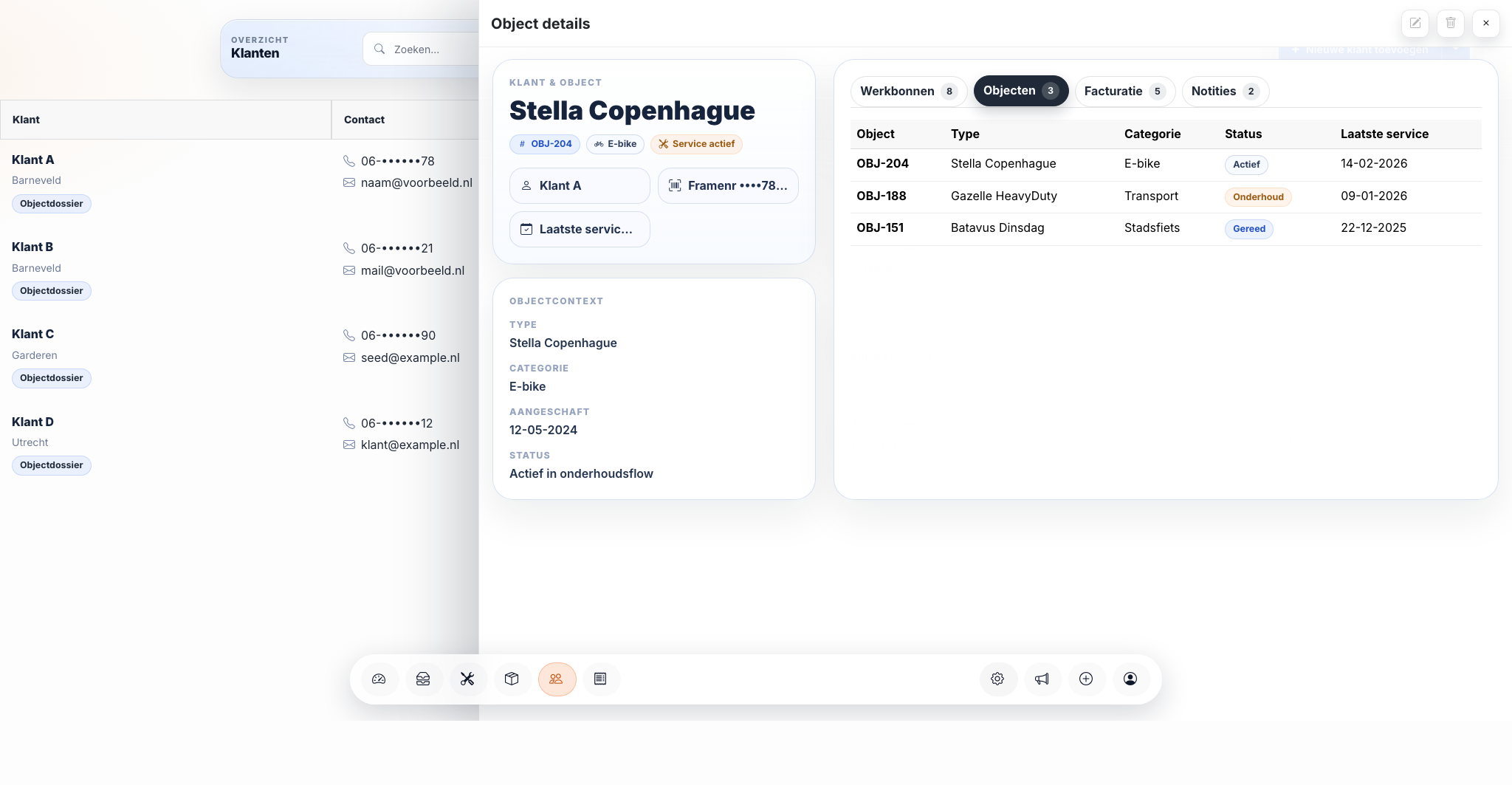
Task: Click the purchase date 12-05-2024
Action: point(543,430)
